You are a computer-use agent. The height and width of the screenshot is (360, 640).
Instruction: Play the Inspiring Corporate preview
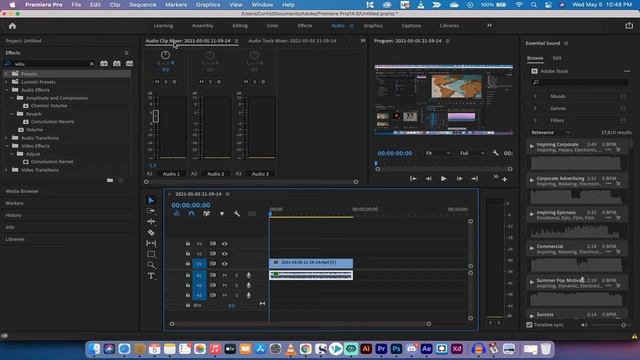[x=532, y=145]
